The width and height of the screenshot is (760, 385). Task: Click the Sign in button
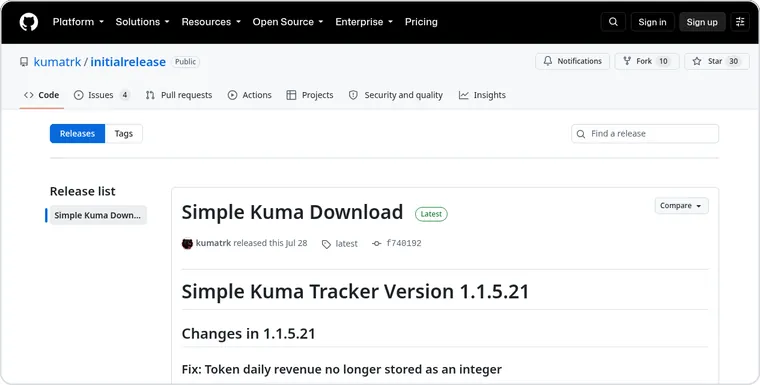652,22
